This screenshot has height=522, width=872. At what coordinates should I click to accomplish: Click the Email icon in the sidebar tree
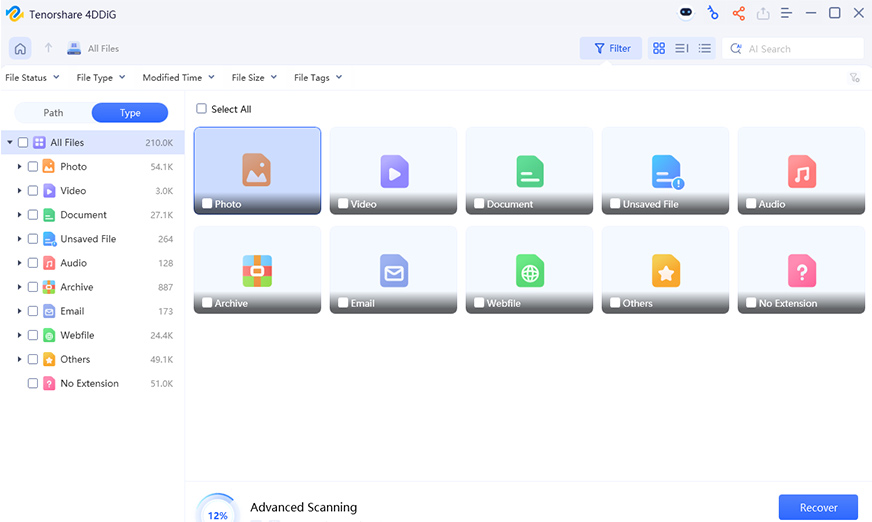coord(49,311)
